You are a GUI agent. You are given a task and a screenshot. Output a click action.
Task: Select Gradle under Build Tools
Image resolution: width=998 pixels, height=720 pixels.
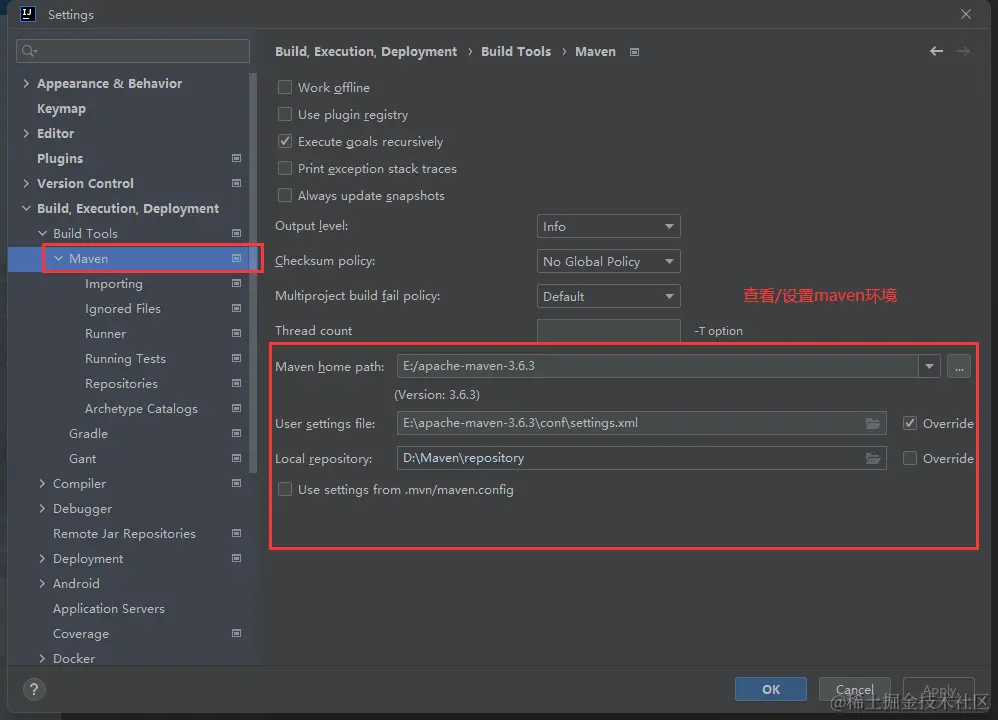(88, 434)
